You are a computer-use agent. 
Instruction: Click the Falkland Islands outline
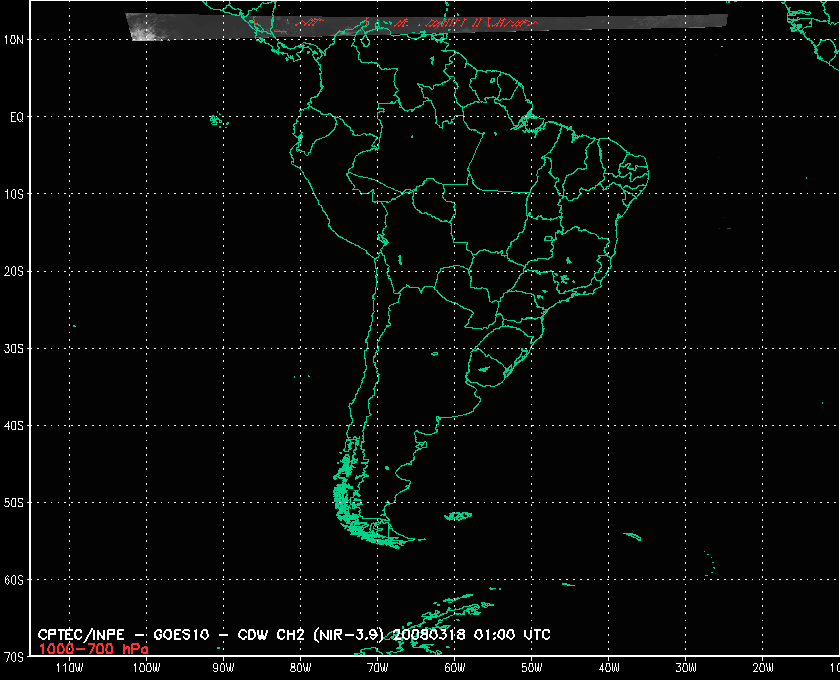[x=458, y=516]
